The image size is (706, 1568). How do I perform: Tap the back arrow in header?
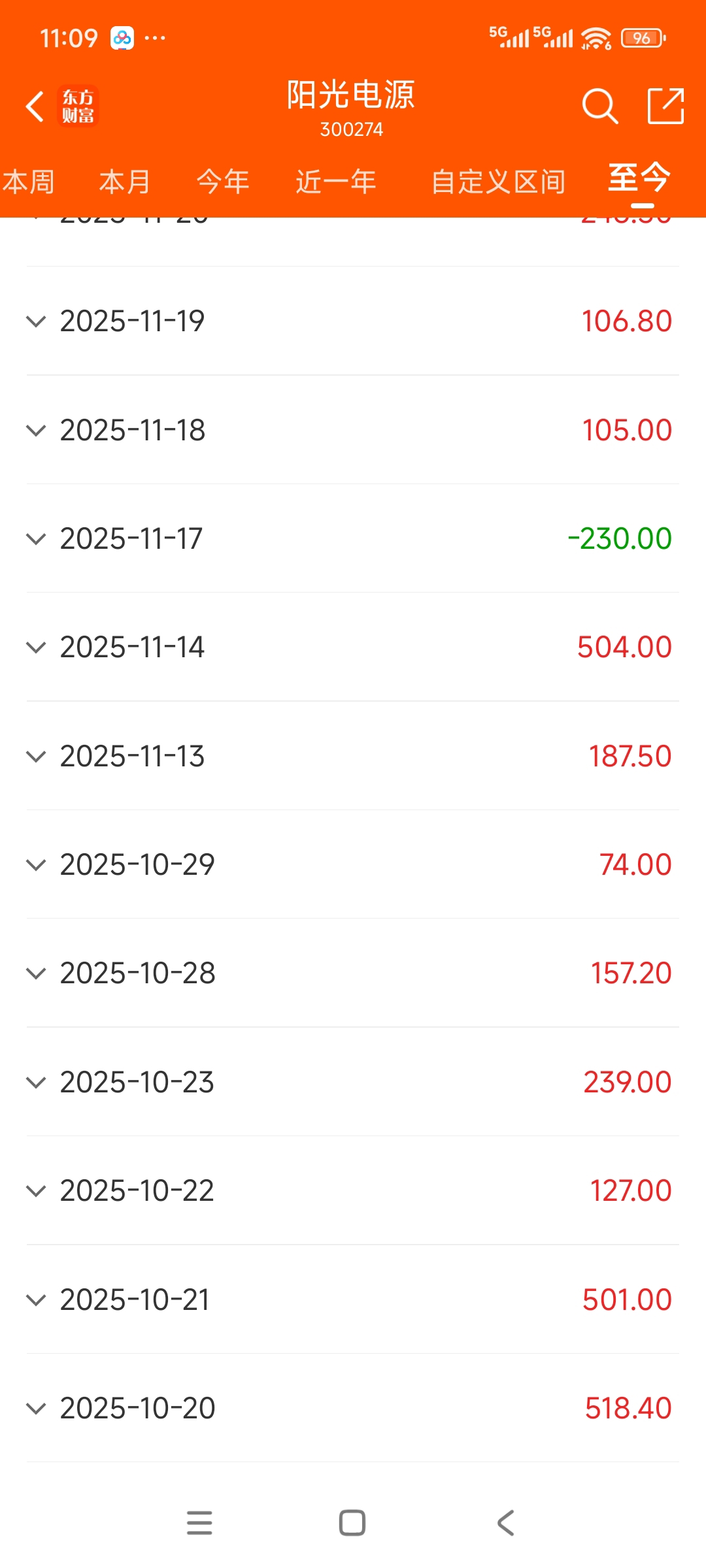35,106
